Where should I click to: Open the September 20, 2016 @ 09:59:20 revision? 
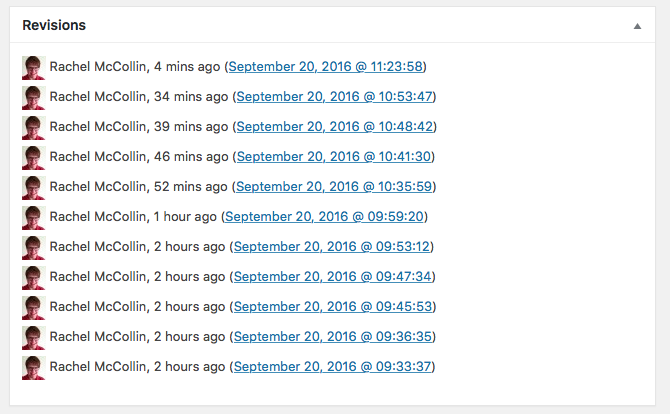(326, 217)
